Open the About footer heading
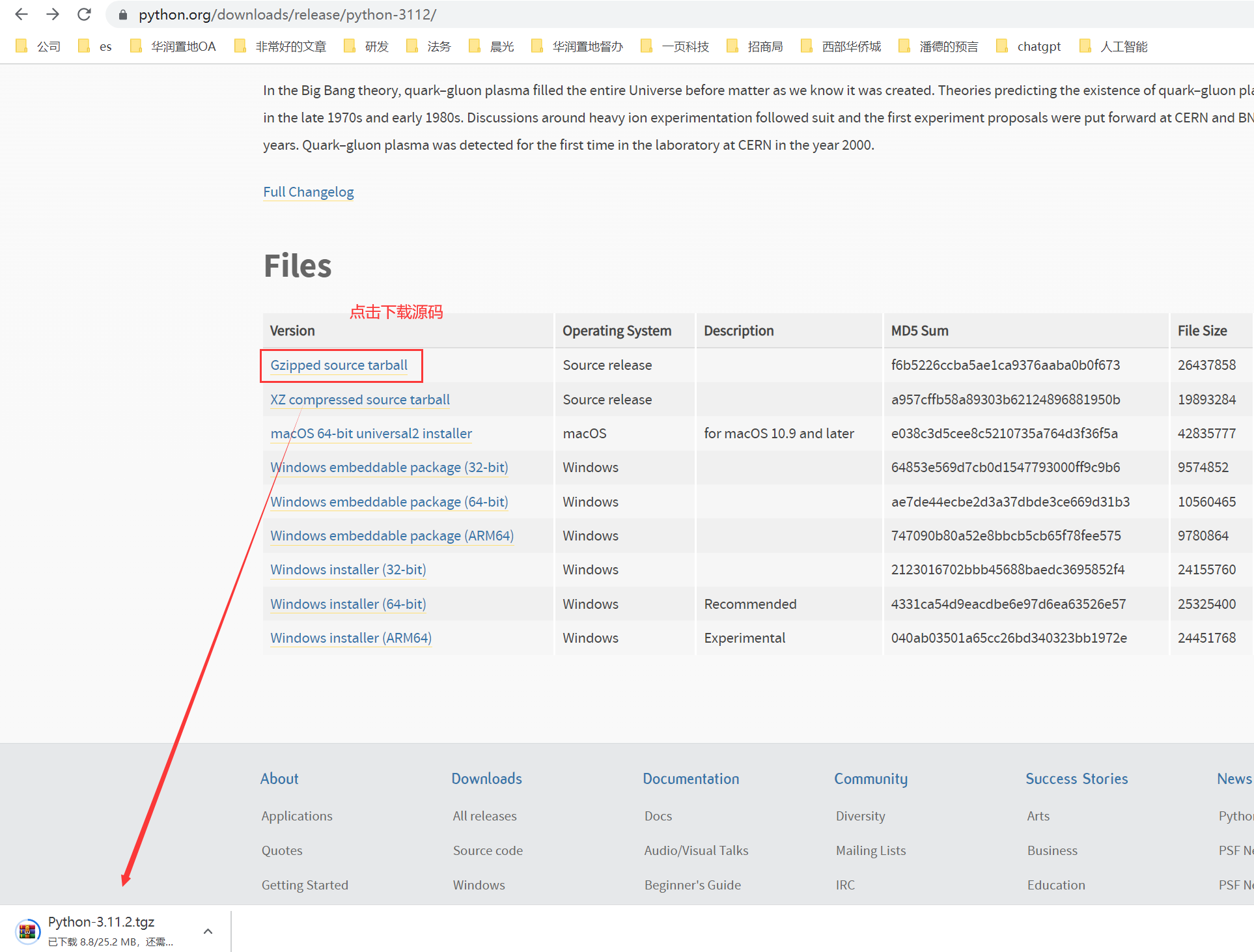This screenshot has width=1254, height=952. click(x=279, y=779)
